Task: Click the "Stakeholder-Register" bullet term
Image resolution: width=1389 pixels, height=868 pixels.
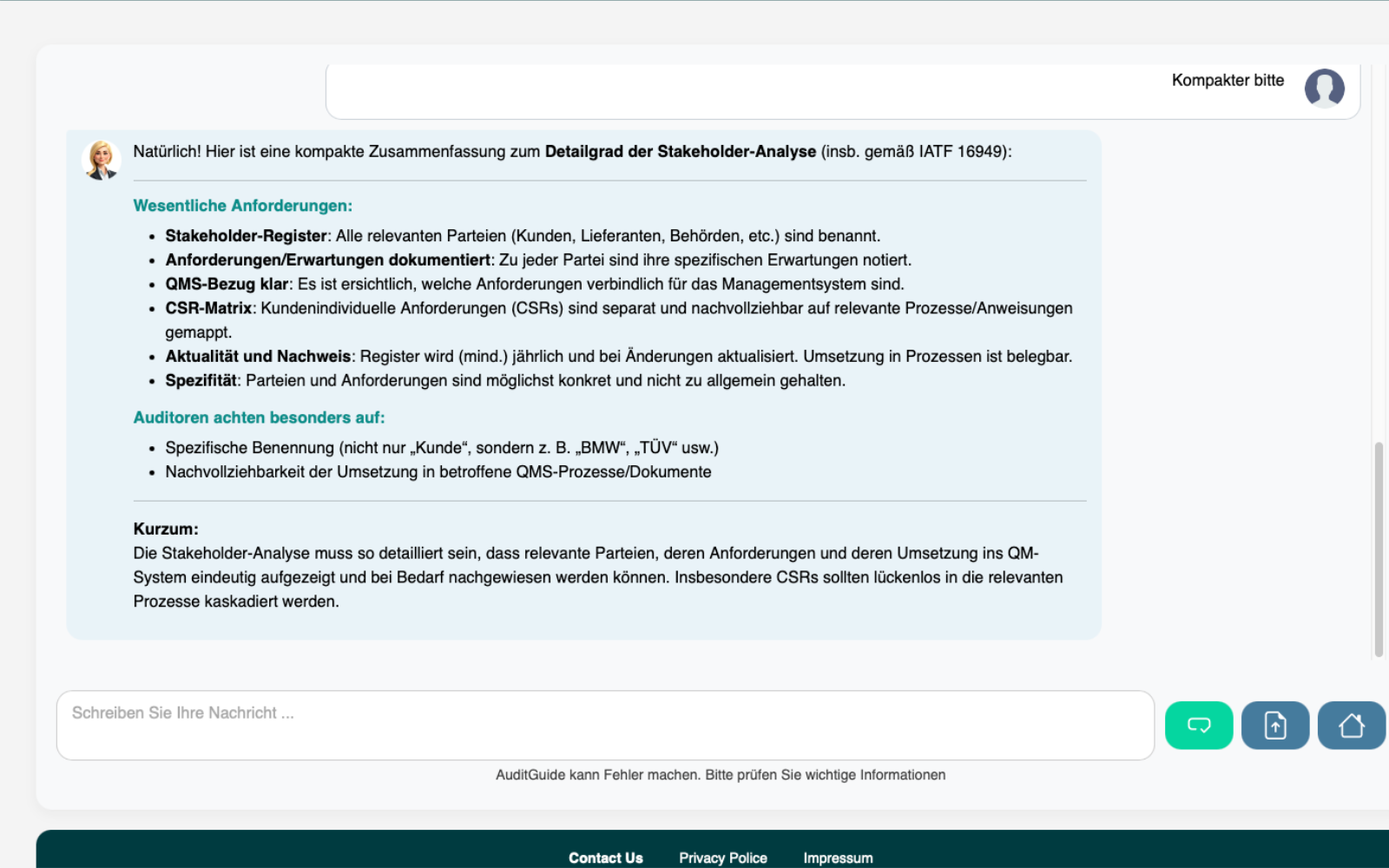Action: point(246,236)
